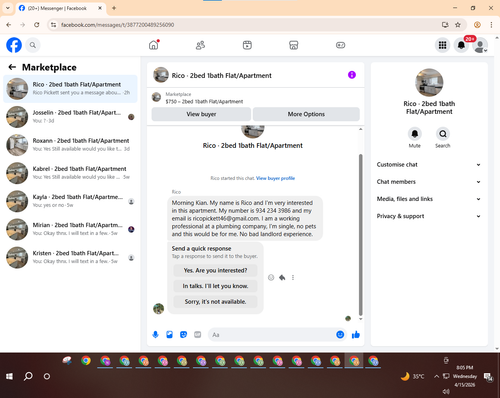The height and width of the screenshot is (398, 500).
Task: Open the Kayla conversation in the list
Action: (x=70, y=201)
